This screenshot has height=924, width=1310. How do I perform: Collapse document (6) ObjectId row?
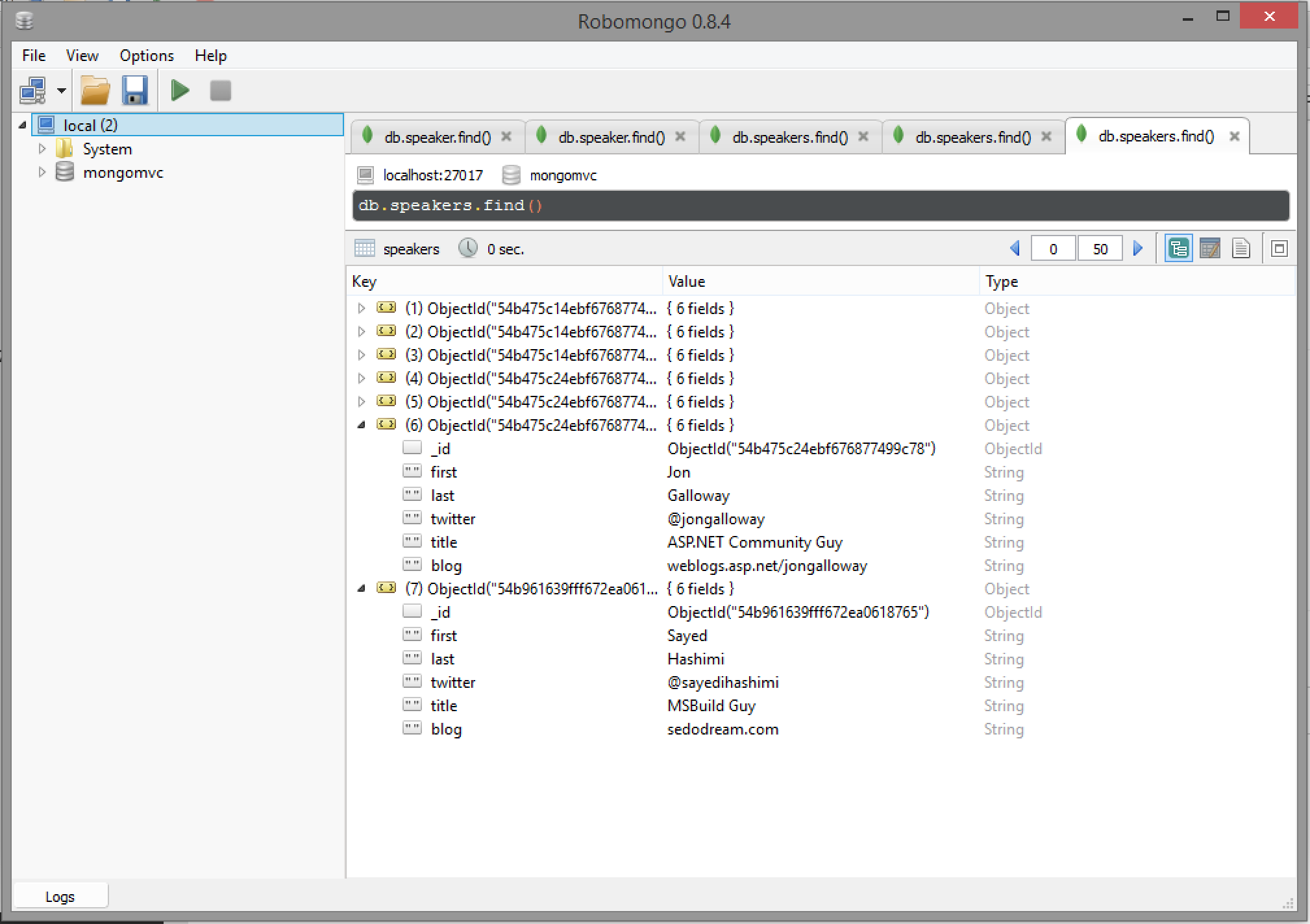coord(362,425)
